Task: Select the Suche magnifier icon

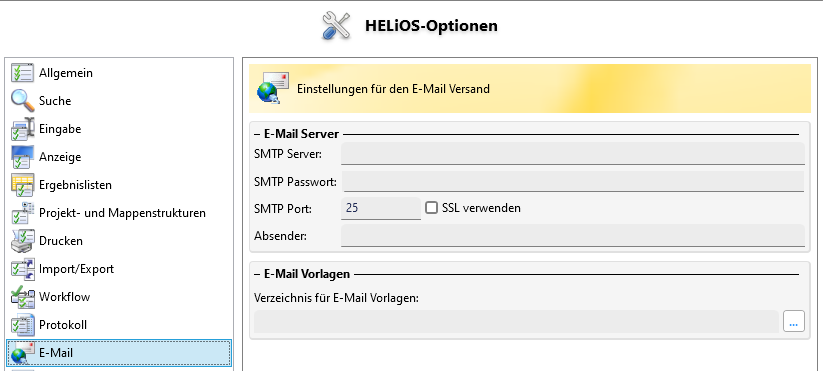Action: (23, 101)
